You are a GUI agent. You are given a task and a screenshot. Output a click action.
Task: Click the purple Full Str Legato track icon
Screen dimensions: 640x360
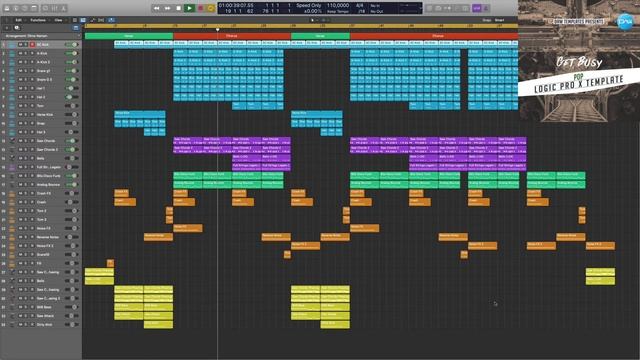[x=12, y=167]
